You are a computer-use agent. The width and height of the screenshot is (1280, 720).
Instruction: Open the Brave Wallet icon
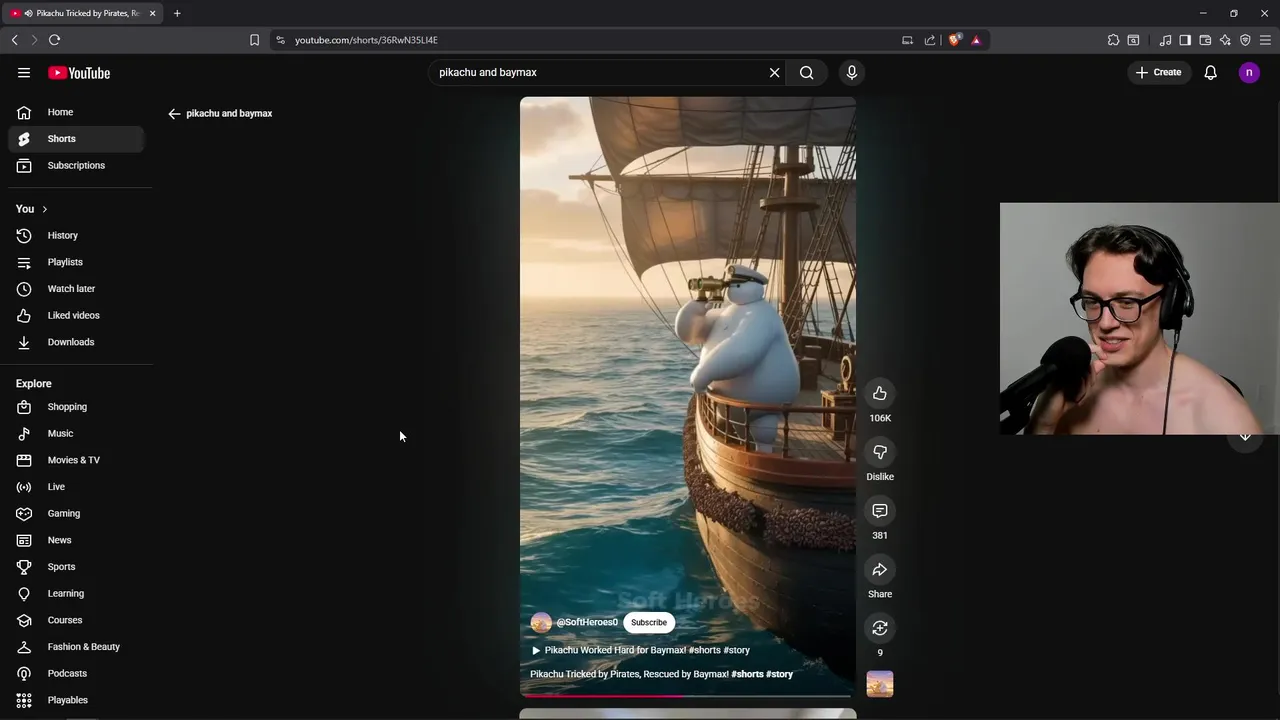[x=1205, y=40]
